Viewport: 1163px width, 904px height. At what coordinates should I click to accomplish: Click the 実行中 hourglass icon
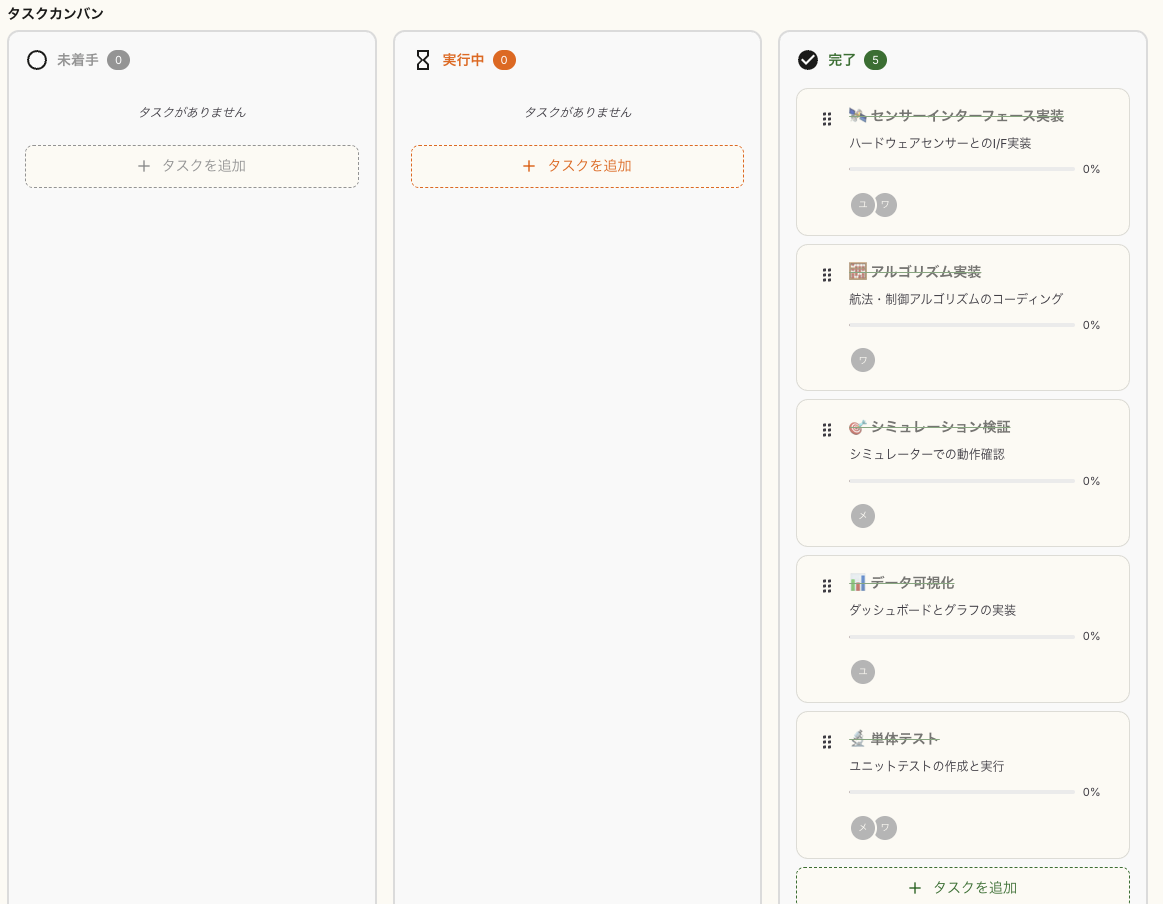coord(423,60)
